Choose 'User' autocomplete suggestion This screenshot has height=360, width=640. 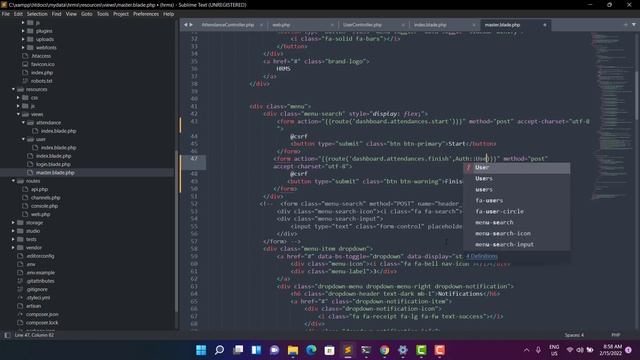point(516,168)
